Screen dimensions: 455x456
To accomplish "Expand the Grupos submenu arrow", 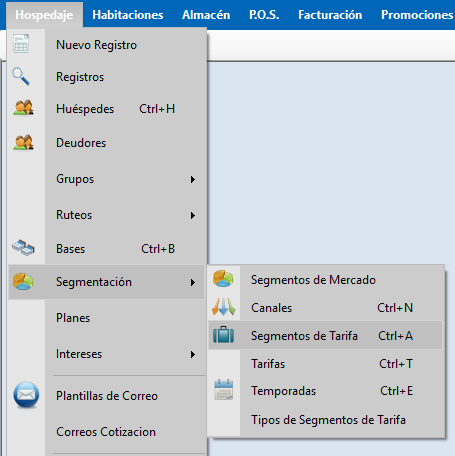I will [193, 180].
